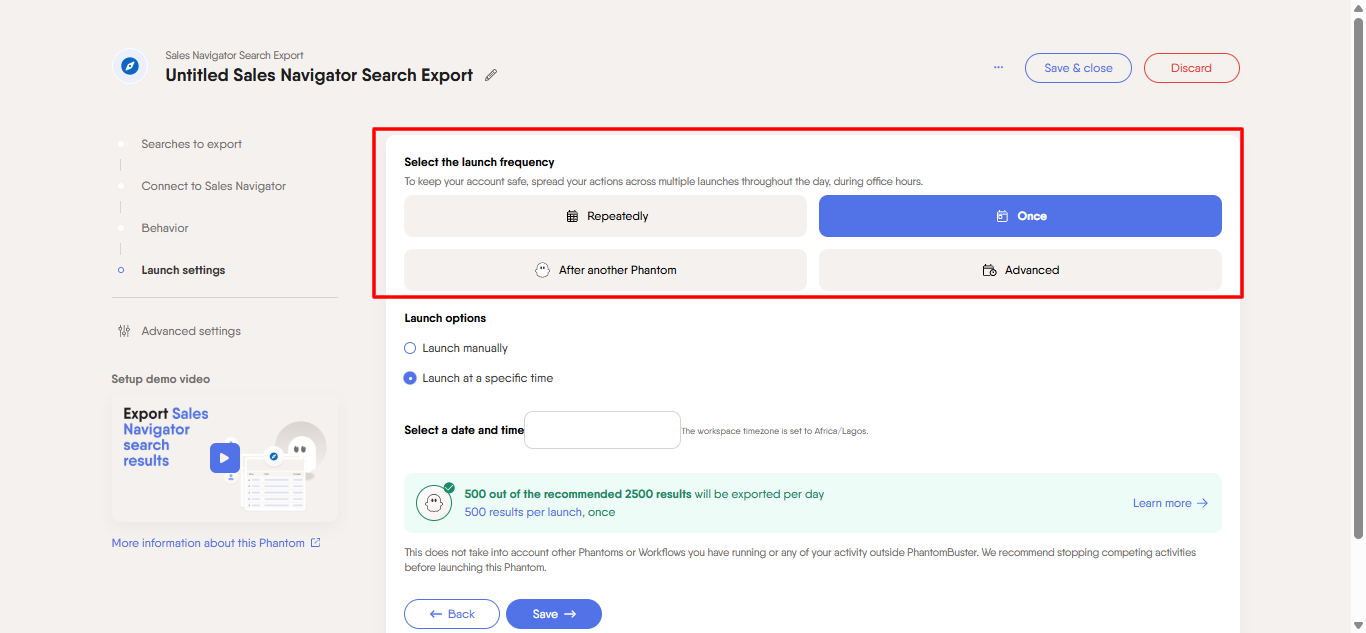Open the Learn more link
The image size is (1366, 633).
pos(1170,503)
